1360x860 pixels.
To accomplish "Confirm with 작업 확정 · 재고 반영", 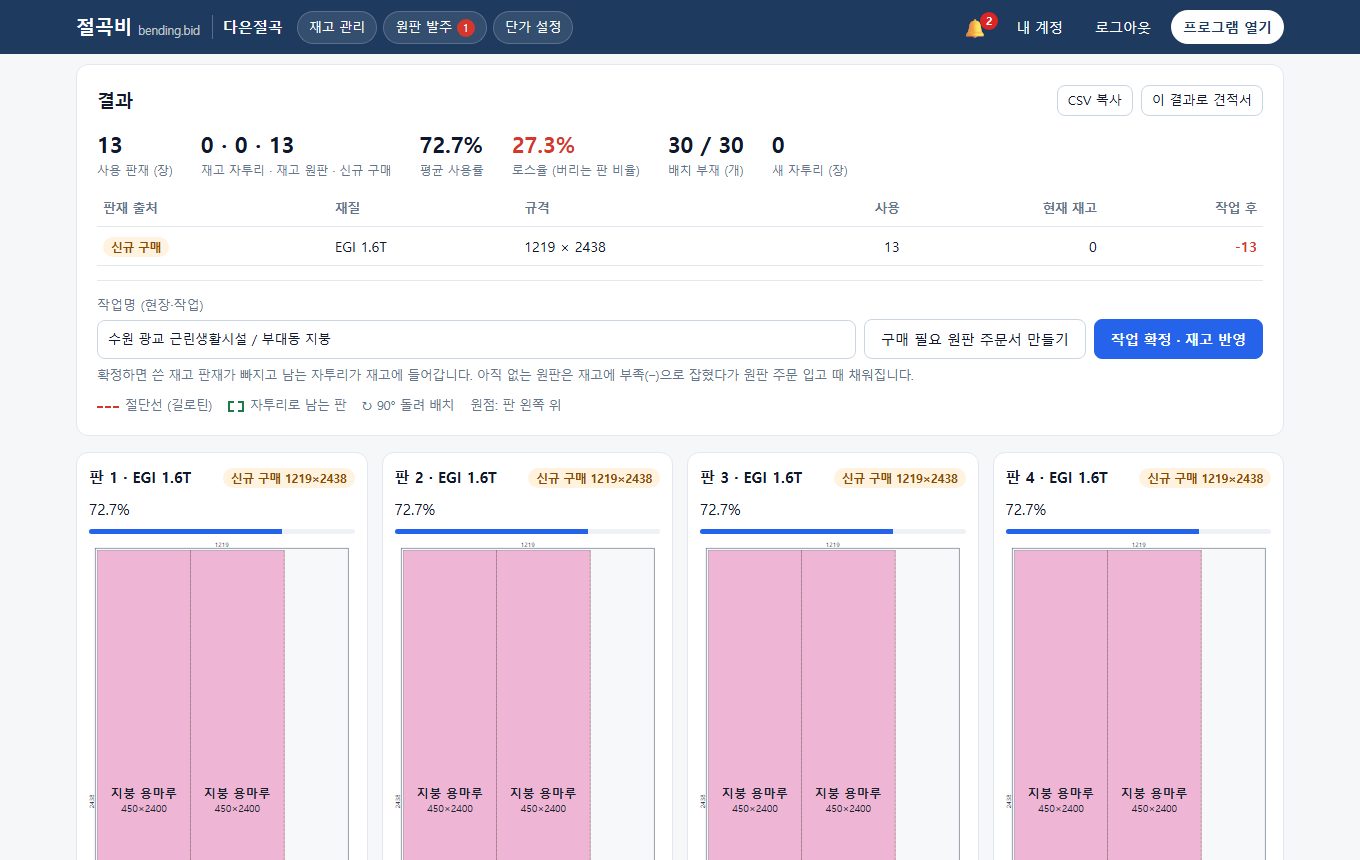I will coord(1179,339).
